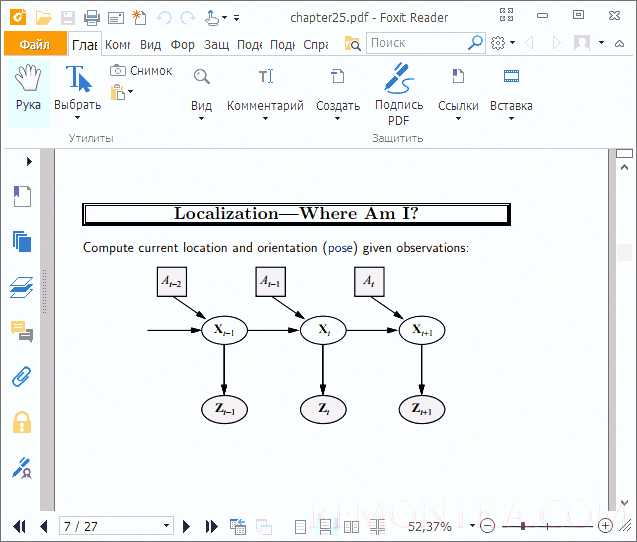The width and height of the screenshot is (637, 542).
Task: Open the zoom percentage dropdown arrow
Action: tap(472, 526)
